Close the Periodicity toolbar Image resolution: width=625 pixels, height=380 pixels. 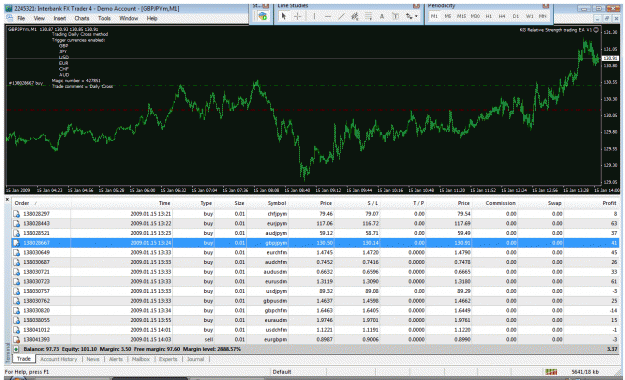coord(546,6)
